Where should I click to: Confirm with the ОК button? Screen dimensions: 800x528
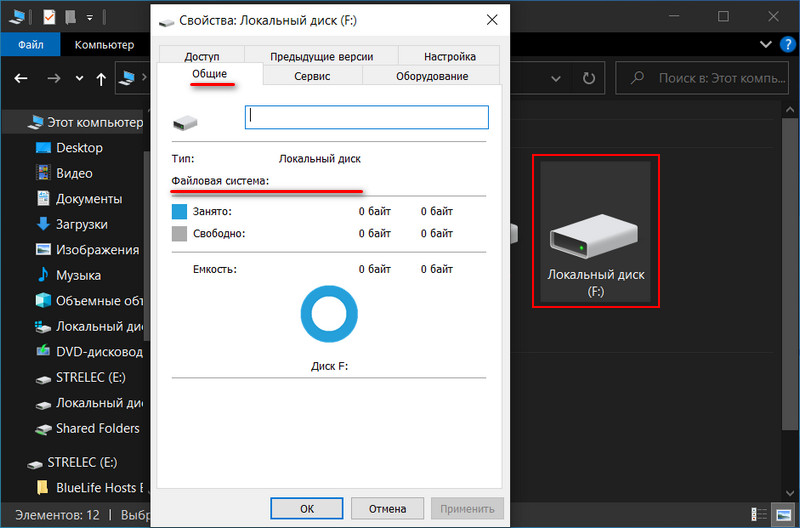click(307, 509)
